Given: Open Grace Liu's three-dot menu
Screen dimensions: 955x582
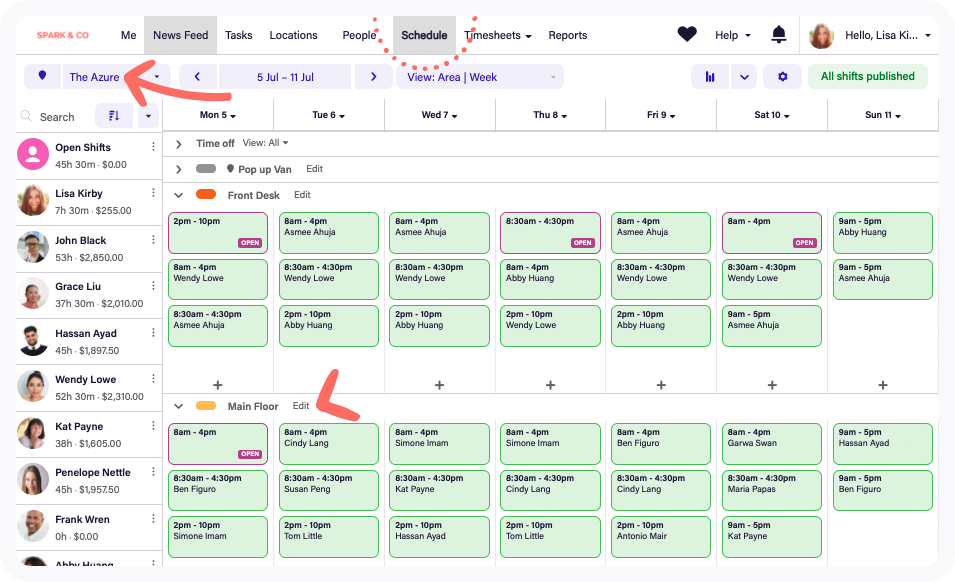Looking at the screenshot, I should click(153, 286).
